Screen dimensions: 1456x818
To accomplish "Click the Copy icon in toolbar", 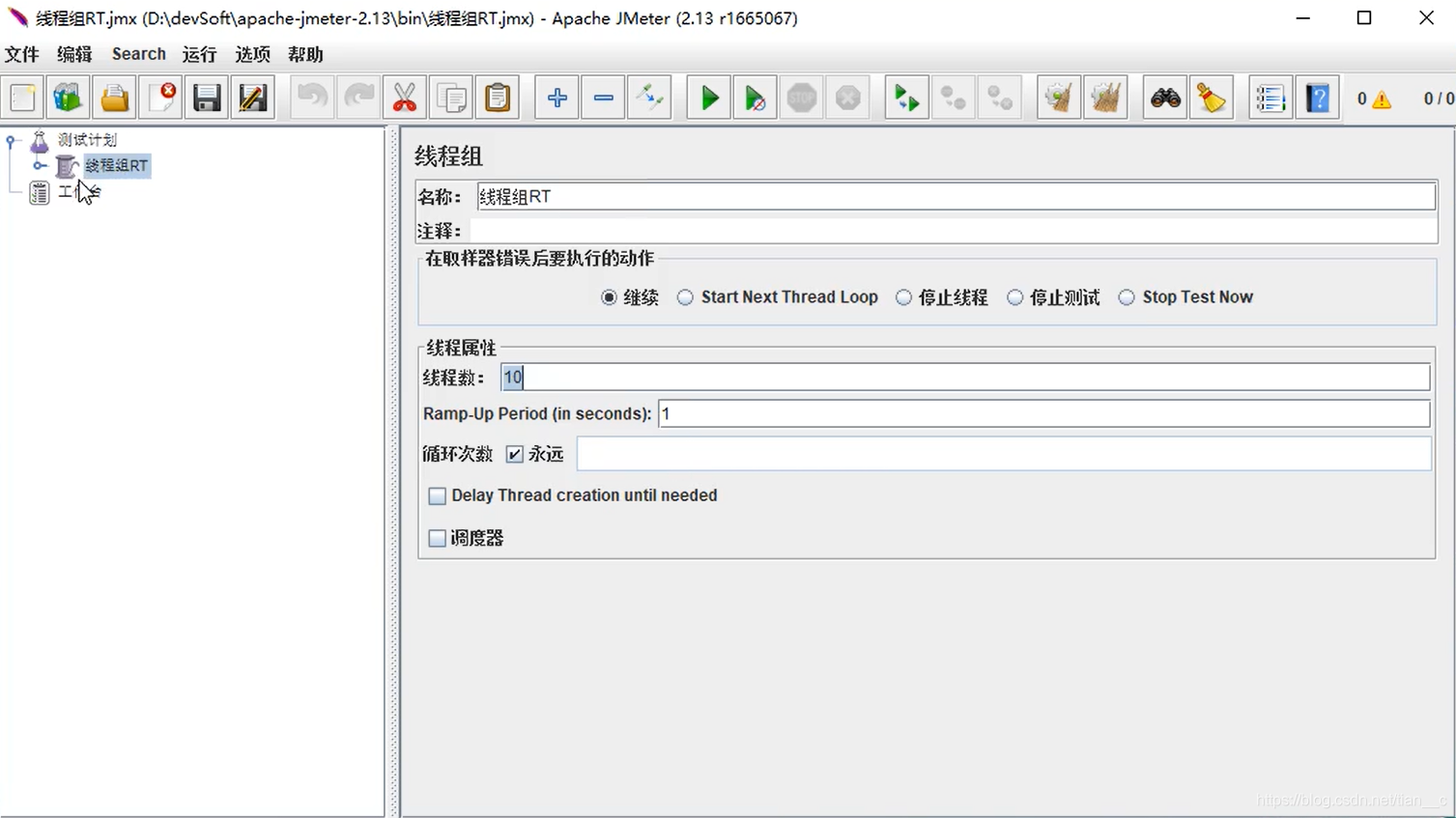I will click(x=451, y=98).
